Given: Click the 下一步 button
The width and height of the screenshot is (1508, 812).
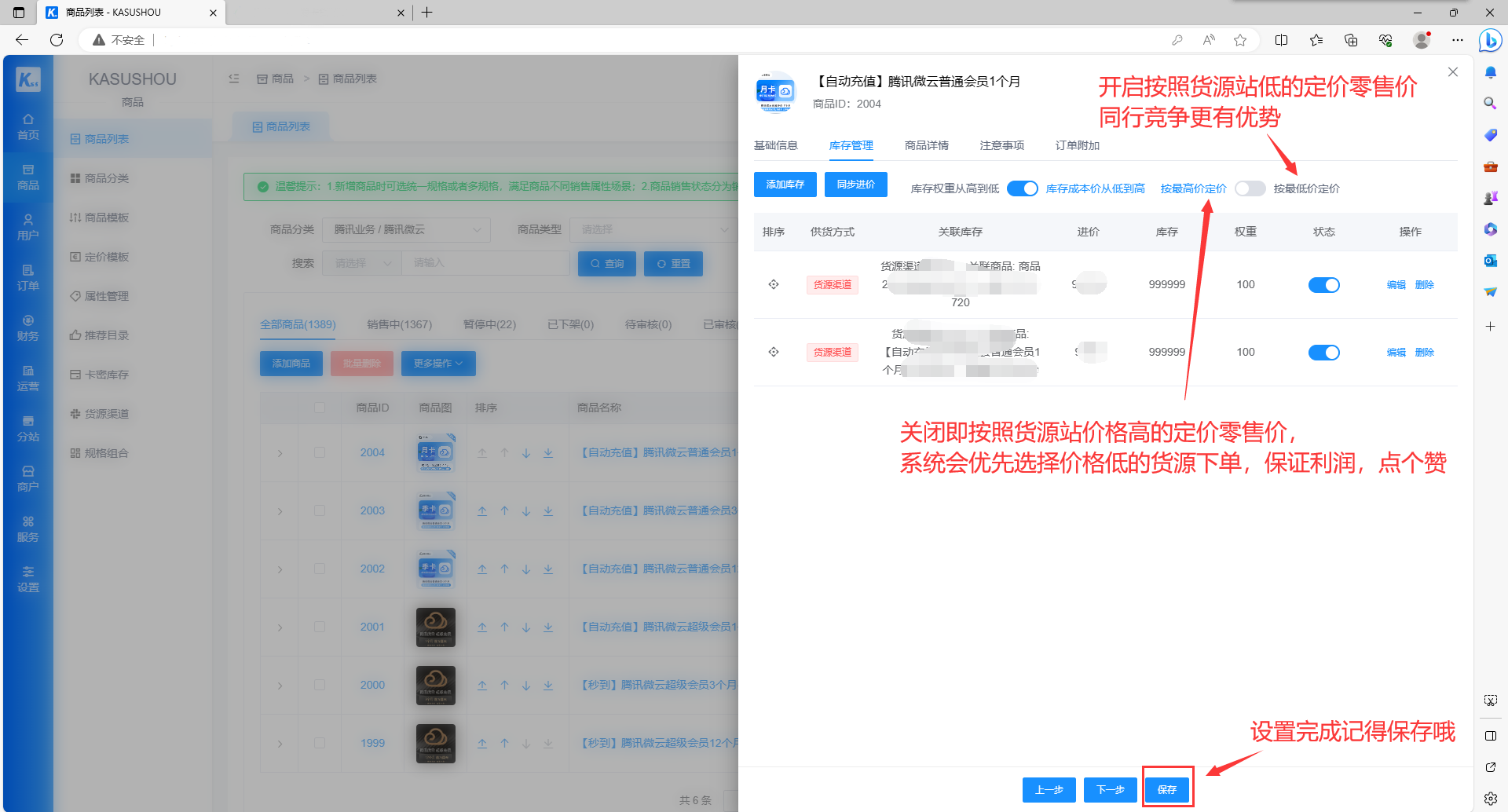Looking at the screenshot, I should (1111, 790).
